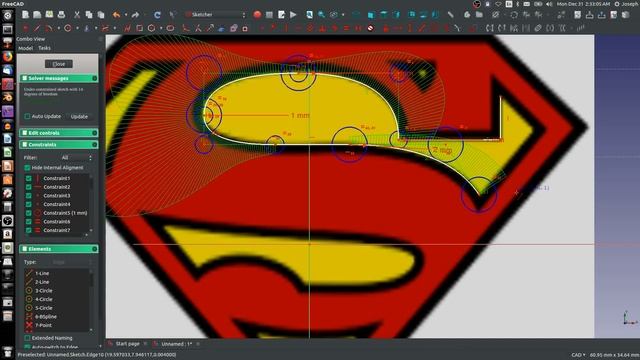Start macro recording with red circle
The height and width of the screenshot is (360, 640).
coord(257,15)
